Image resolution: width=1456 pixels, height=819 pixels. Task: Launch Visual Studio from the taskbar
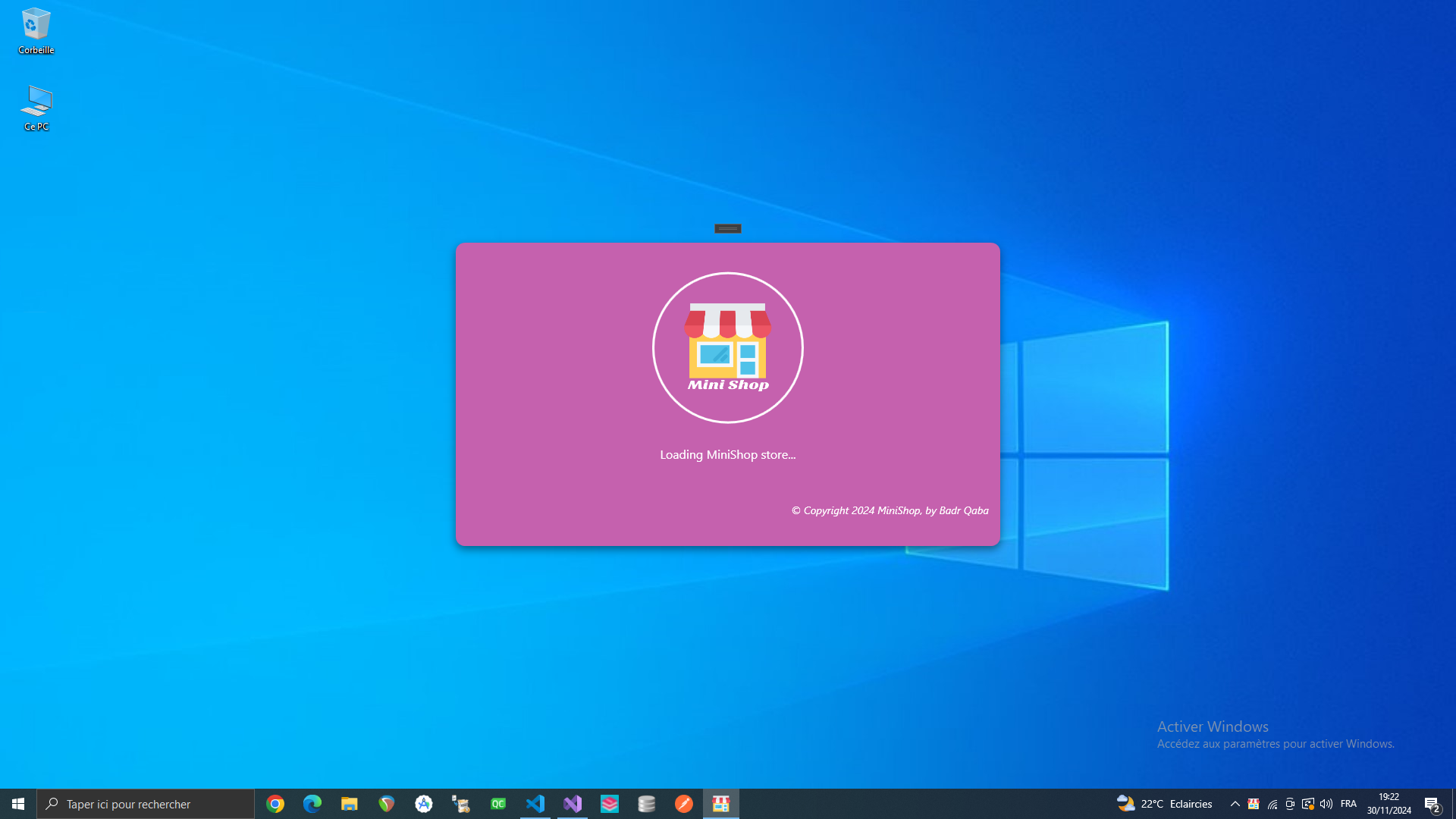click(573, 803)
